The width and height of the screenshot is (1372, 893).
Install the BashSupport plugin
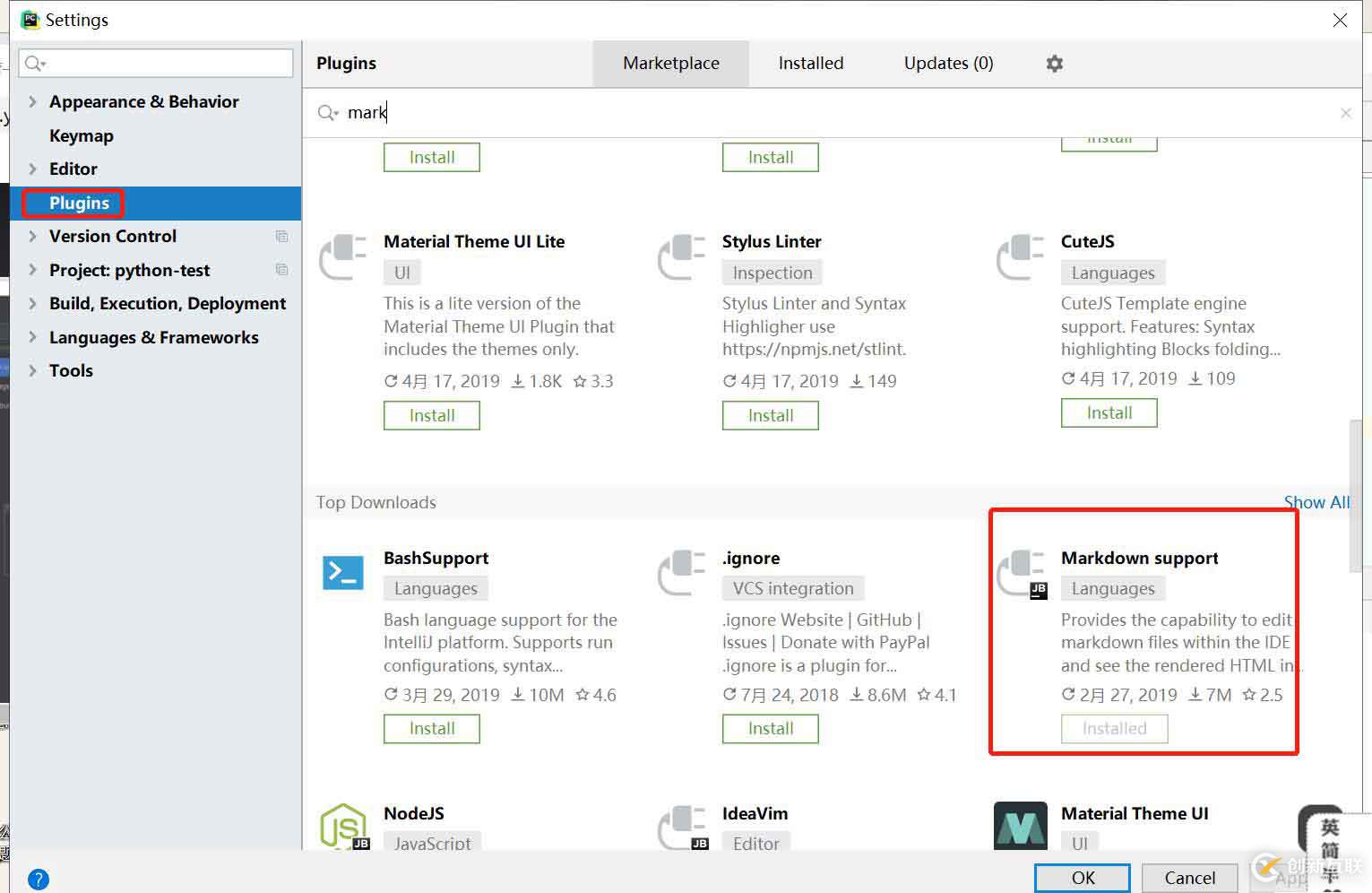click(432, 728)
